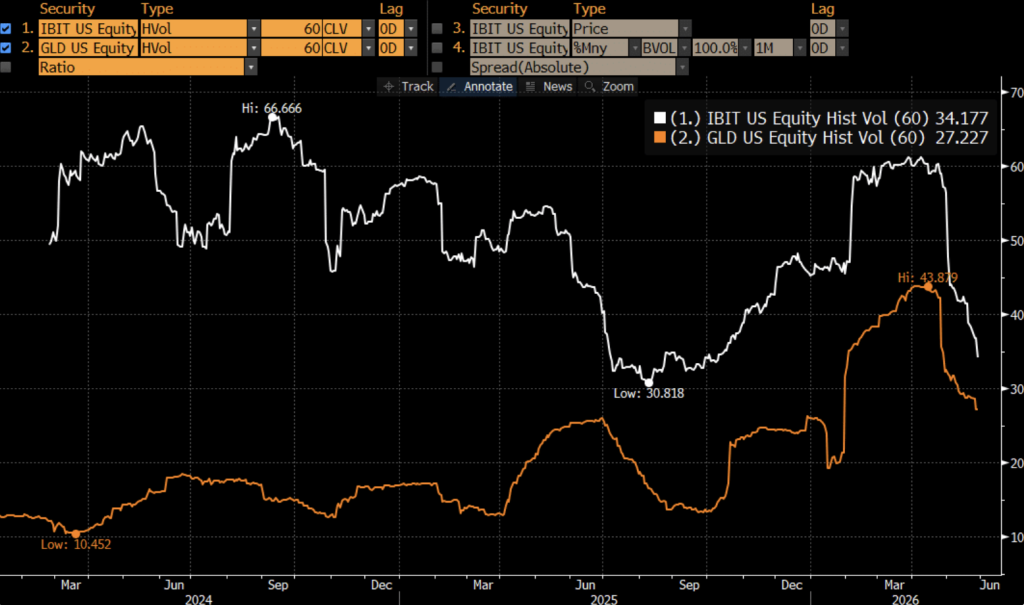Click the Hi: 66.666 marker on IBIT line
1024x605 pixels.
pos(273,117)
